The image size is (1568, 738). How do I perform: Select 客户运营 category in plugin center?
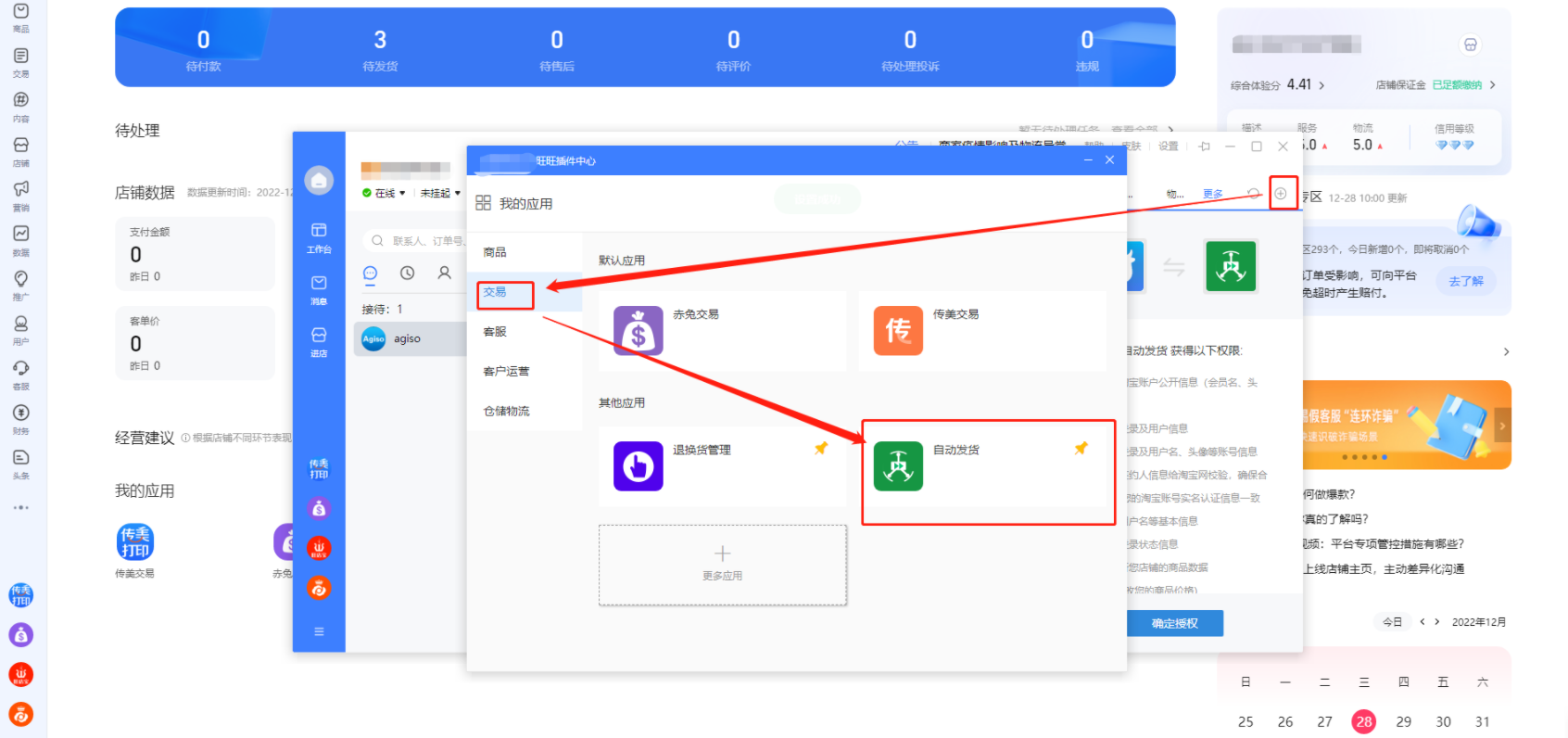[506, 372]
